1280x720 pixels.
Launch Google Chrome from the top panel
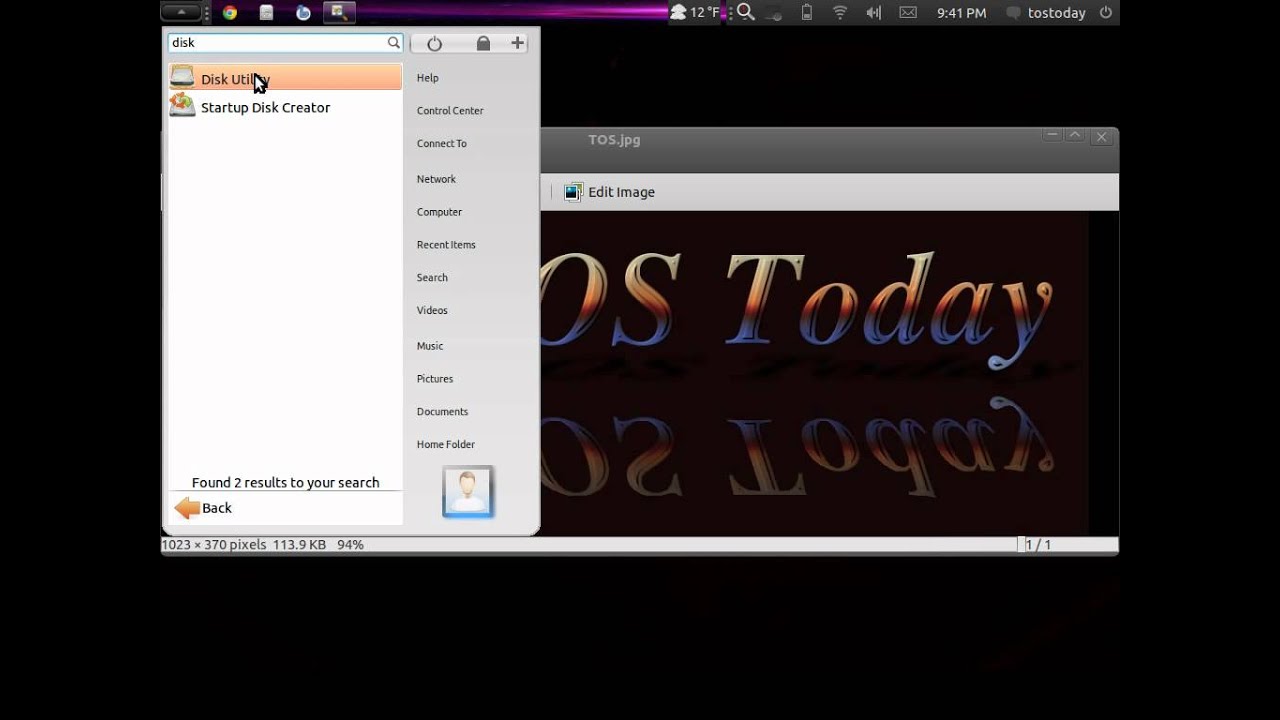click(230, 13)
